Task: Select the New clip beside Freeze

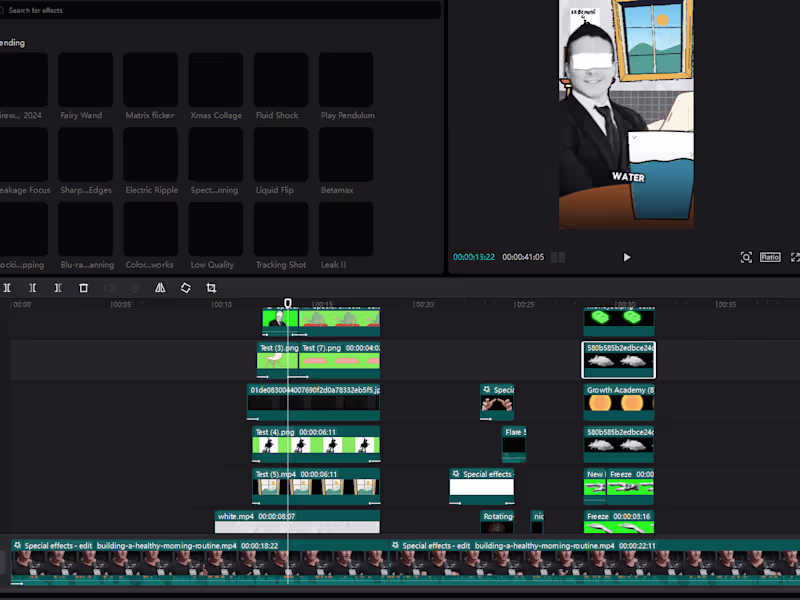Action: [x=594, y=487]
